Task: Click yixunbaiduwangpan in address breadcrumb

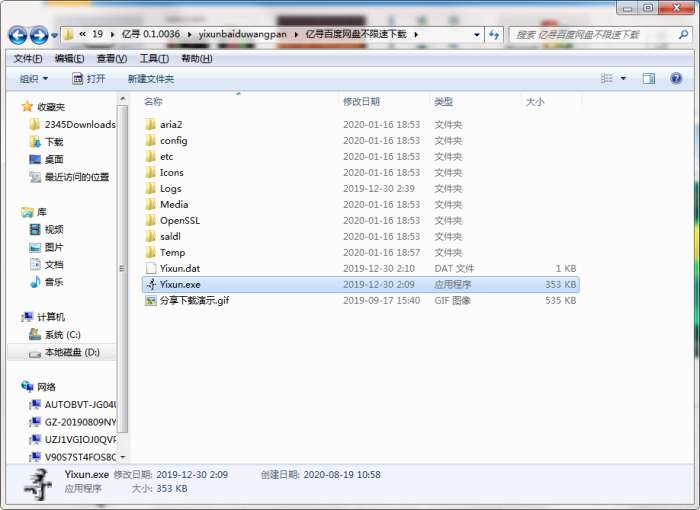Action: (242, 34)
